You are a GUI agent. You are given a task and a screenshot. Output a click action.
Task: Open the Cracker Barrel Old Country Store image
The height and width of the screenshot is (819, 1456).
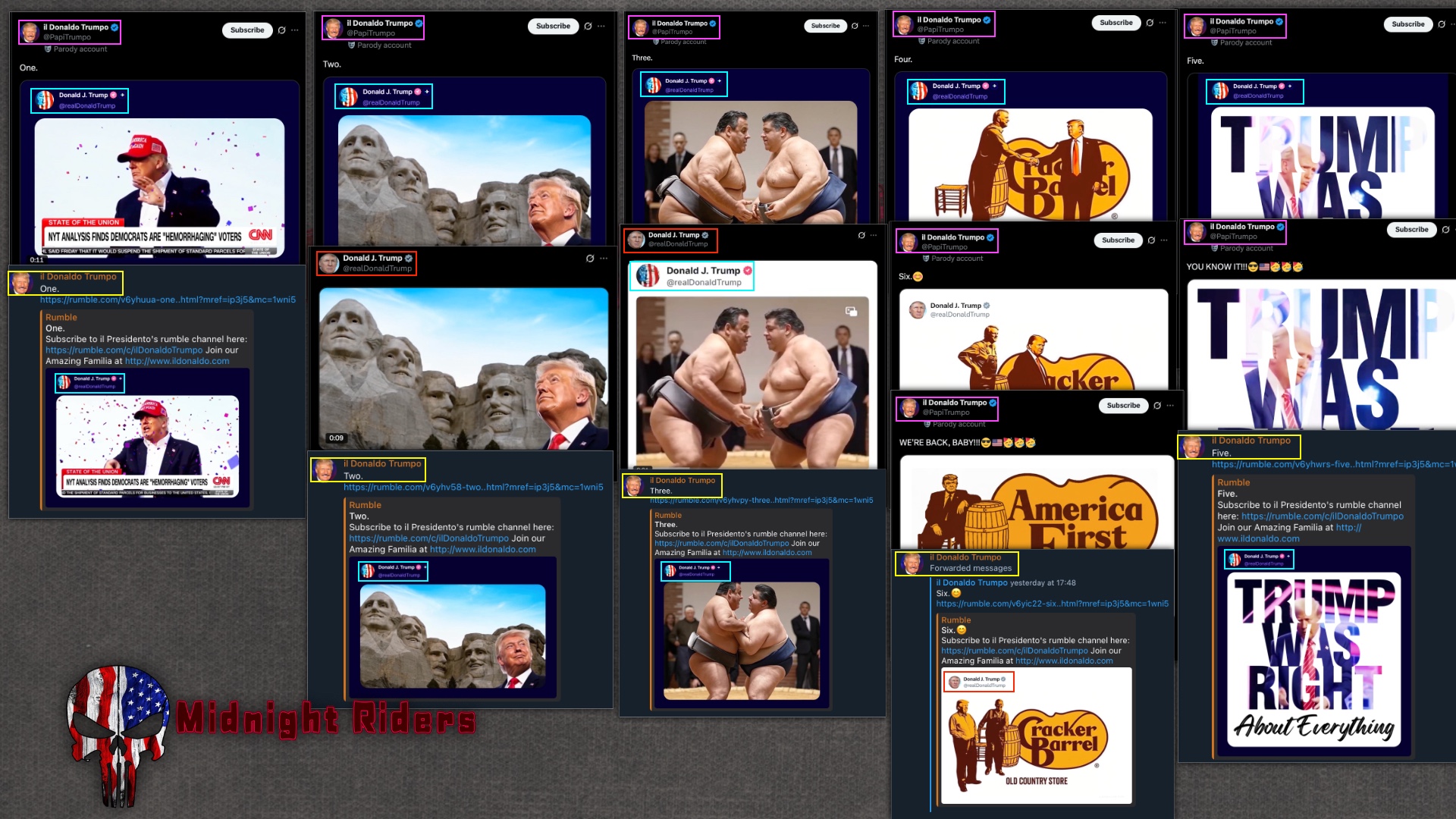click(x=1036, y=736)
